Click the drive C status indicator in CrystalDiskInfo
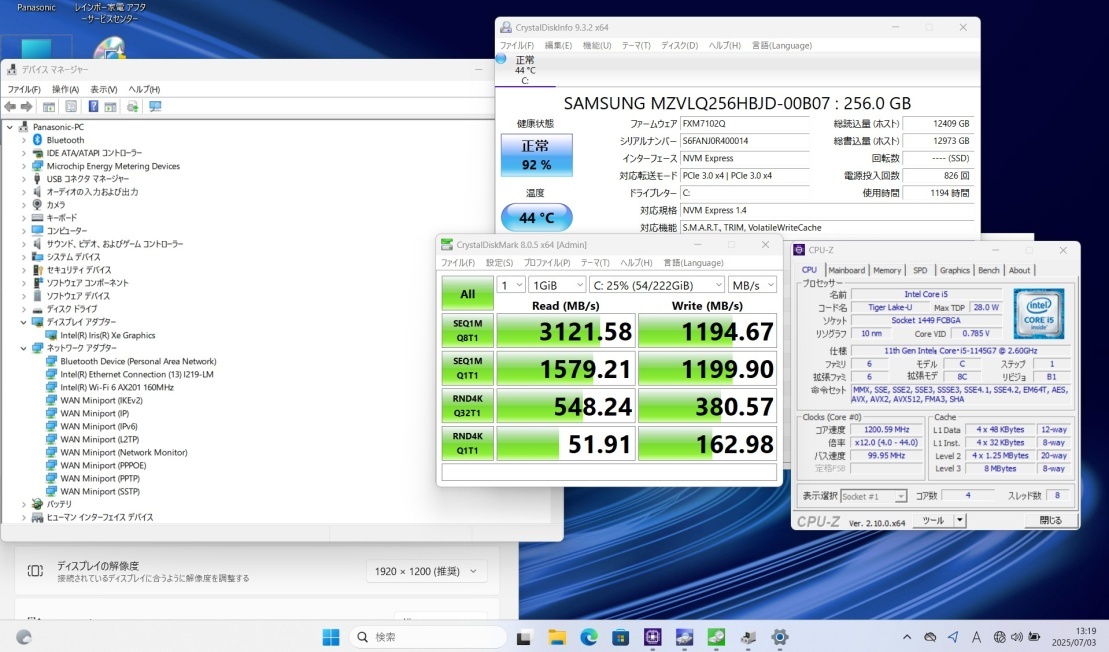Image resolution: width=1109 pixels, height=652 pixels. (524, 70)
